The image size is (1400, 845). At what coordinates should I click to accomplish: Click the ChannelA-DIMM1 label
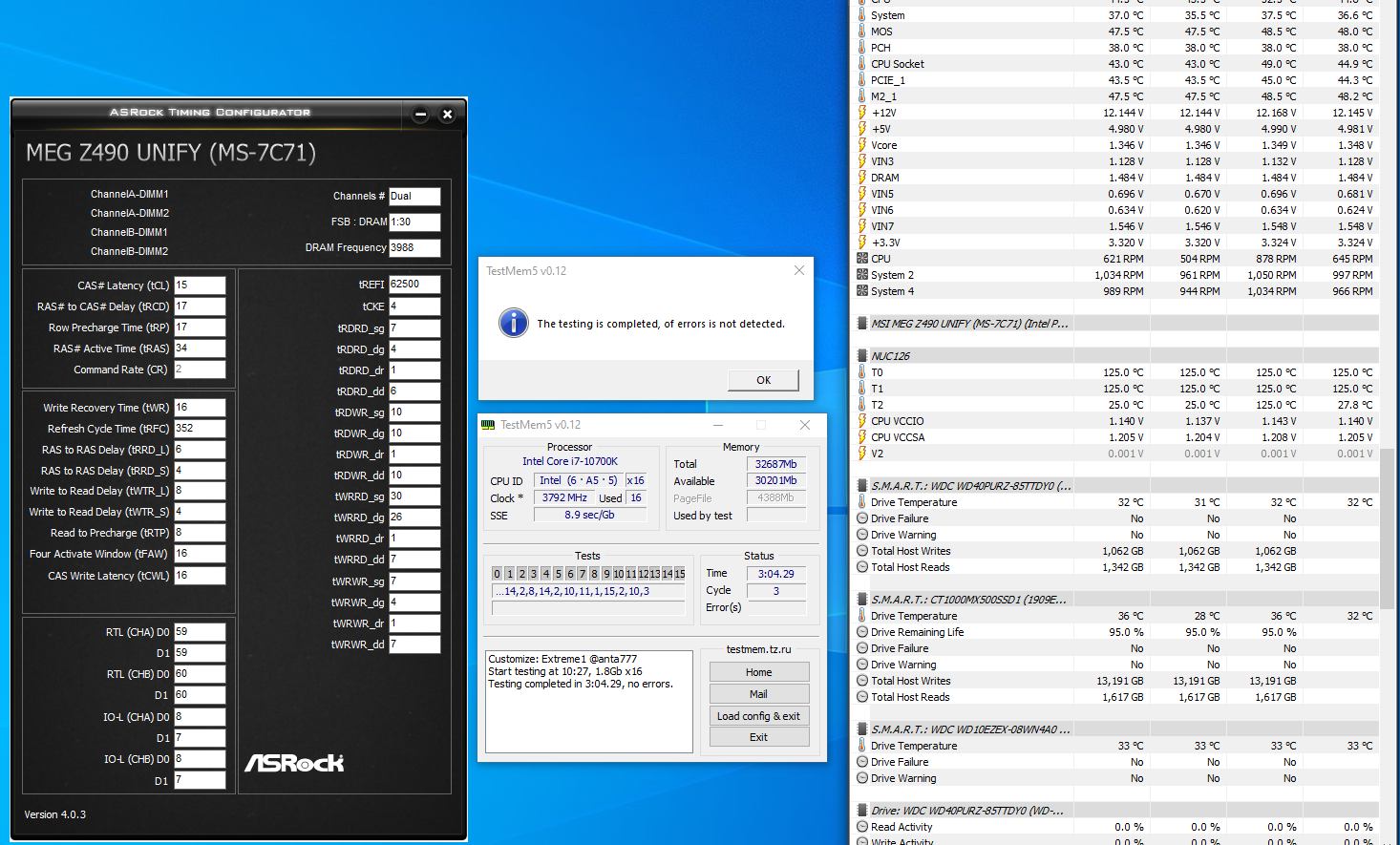(x=130, y=194)
